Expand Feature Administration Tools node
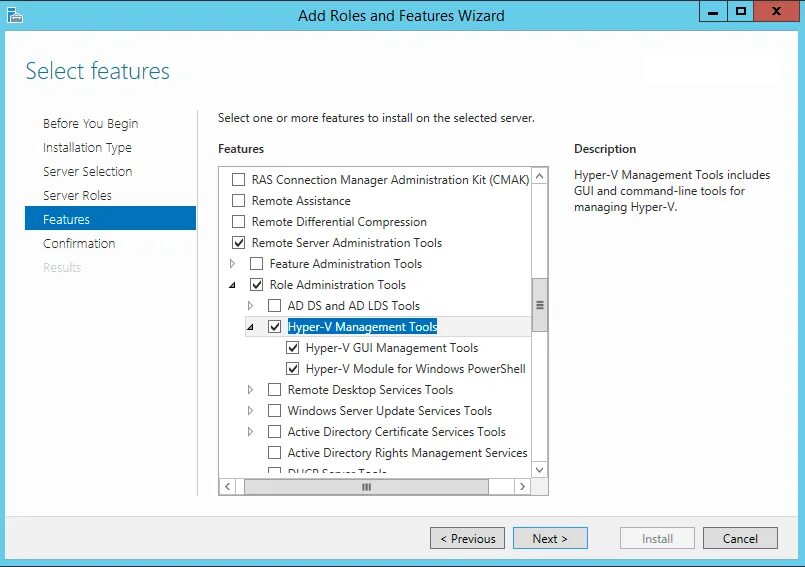 [233, 264]
